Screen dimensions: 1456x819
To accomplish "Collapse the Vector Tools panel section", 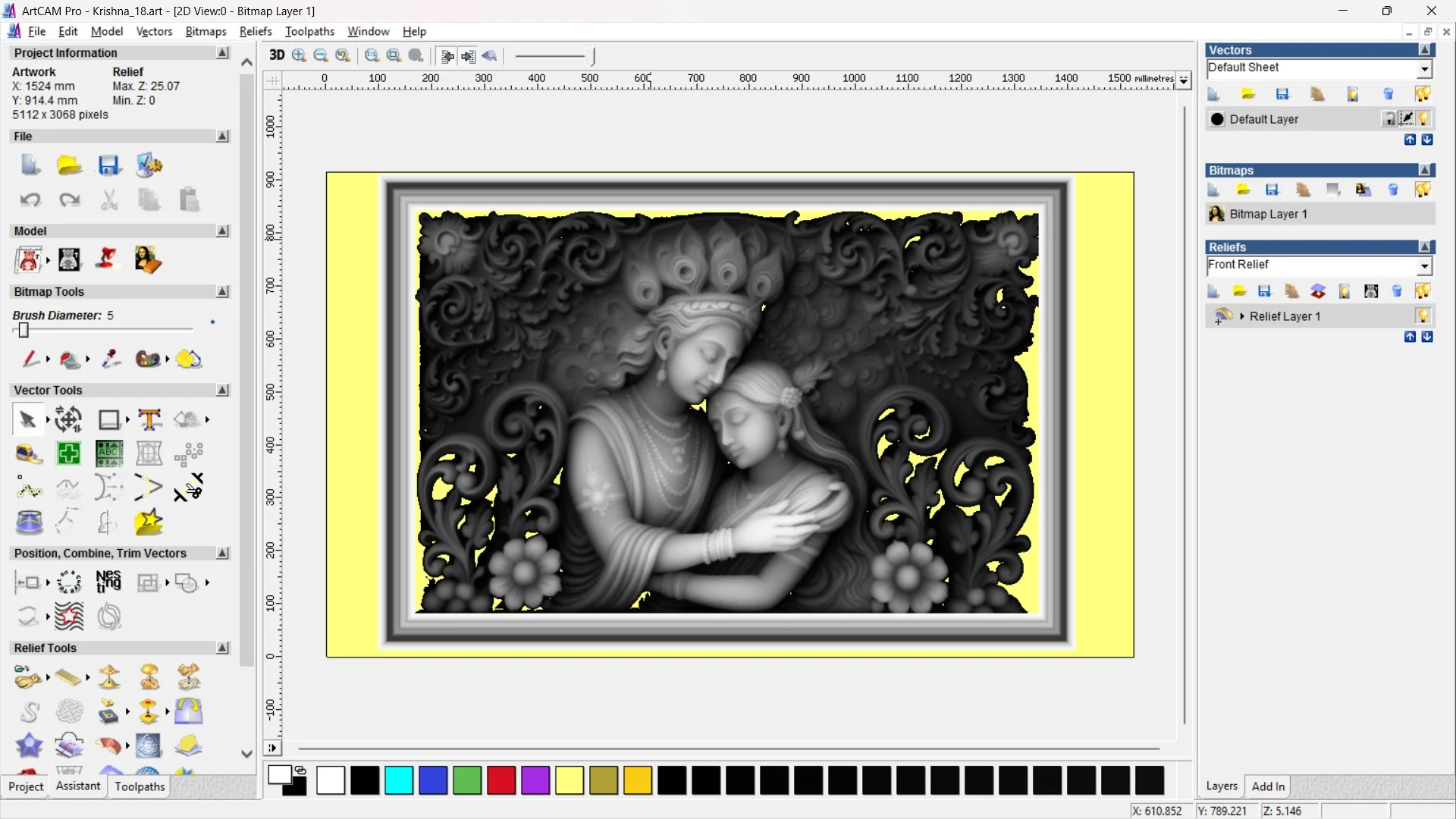I will tap(222, 390).
